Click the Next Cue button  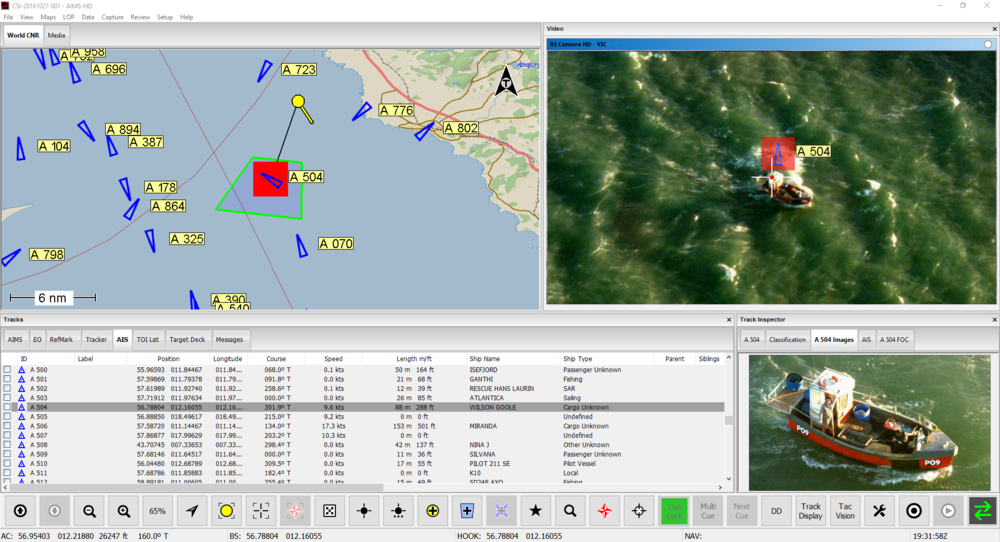(x=742, y=511)
